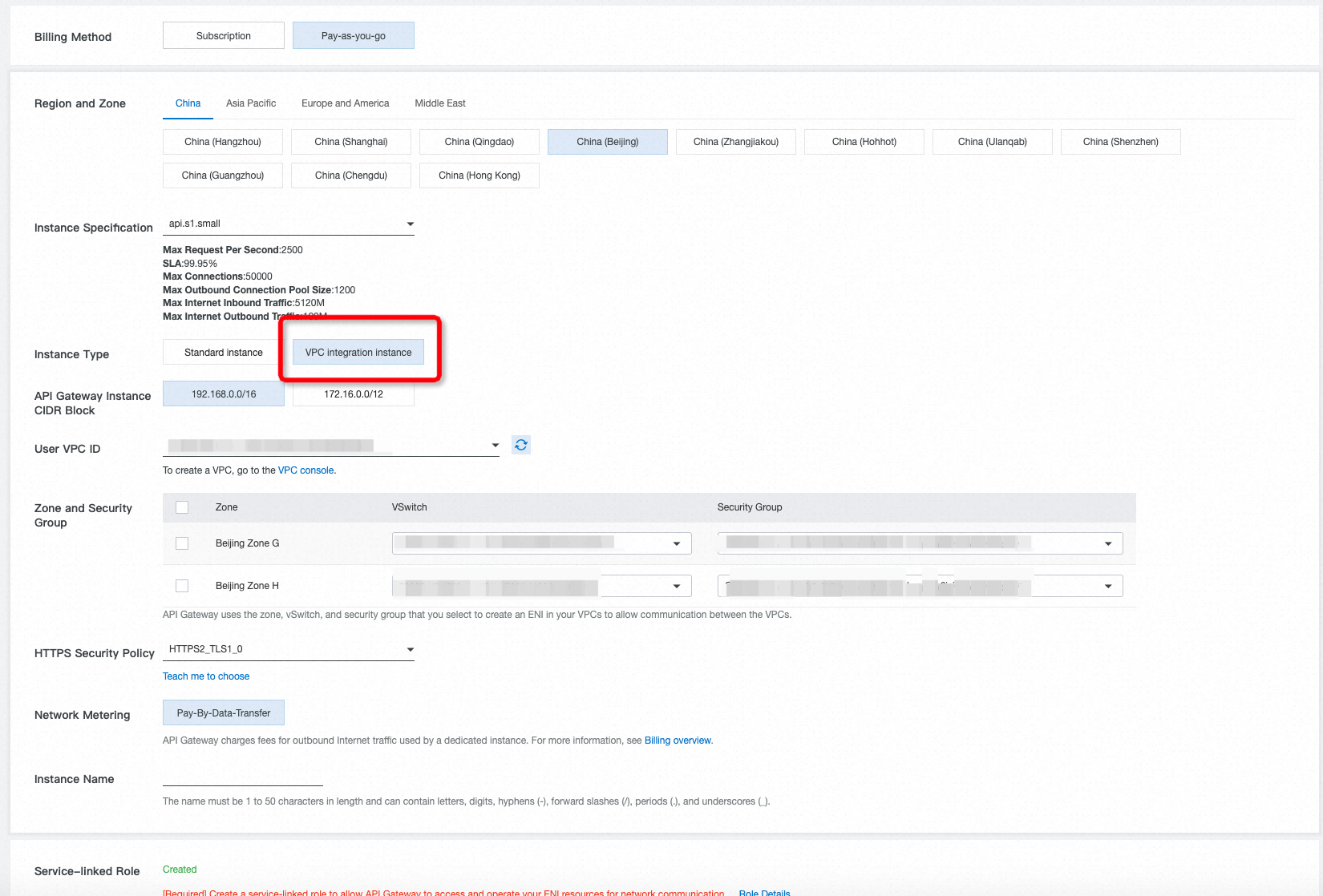Open the HTTPS Security Policy dropdown

tap(410, 649)
